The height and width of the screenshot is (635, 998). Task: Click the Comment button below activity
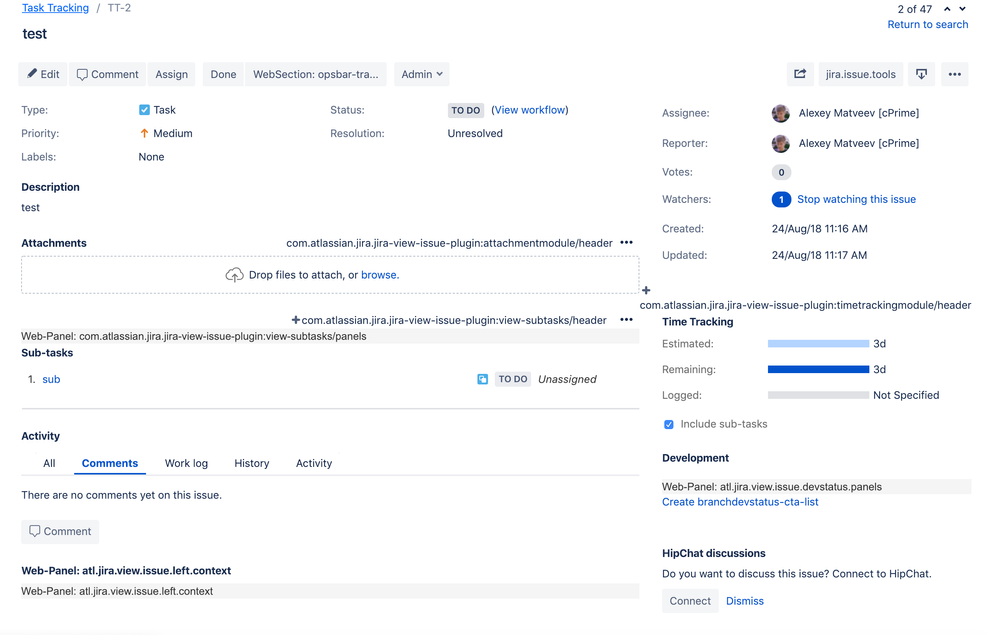[x=60, y=531]
